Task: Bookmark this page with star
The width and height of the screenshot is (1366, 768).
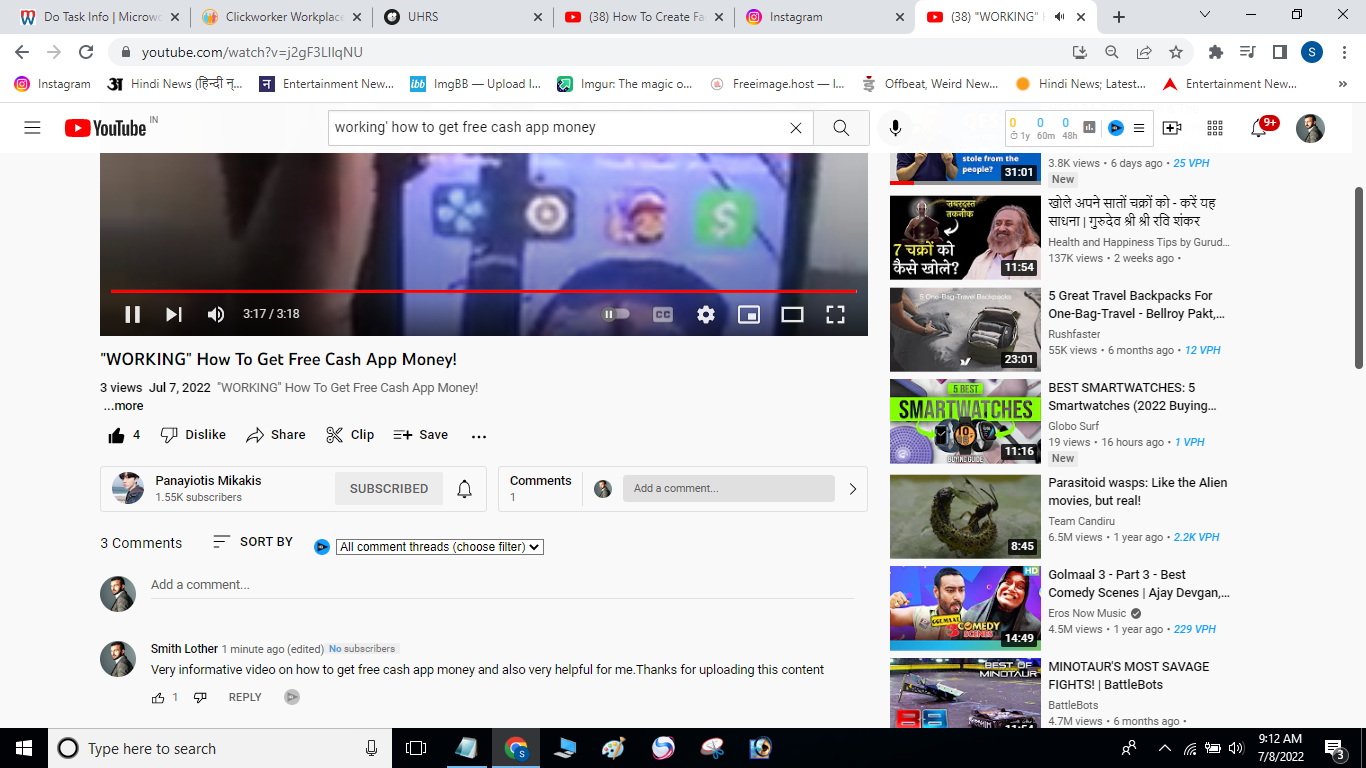Action: 1176,52
